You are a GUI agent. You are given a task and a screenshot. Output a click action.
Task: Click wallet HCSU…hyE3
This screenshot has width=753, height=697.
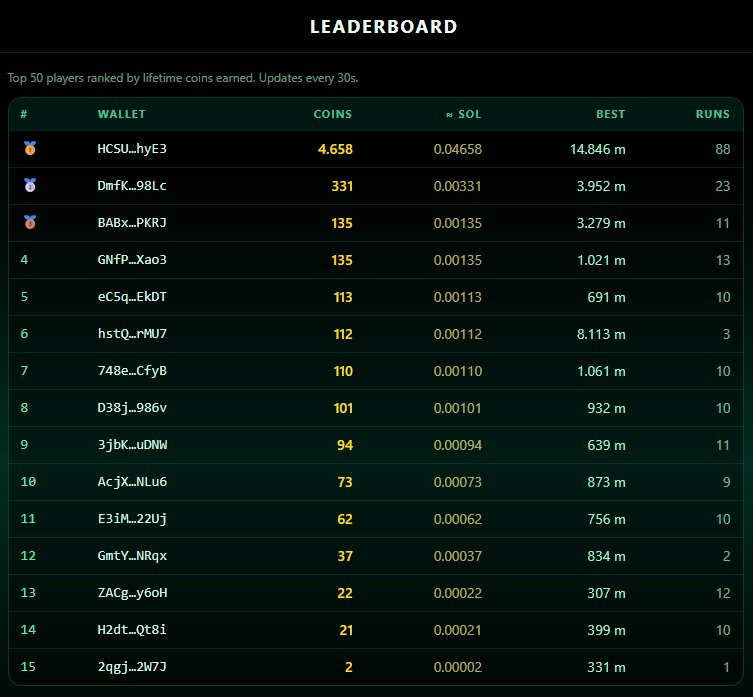(132, 149)
